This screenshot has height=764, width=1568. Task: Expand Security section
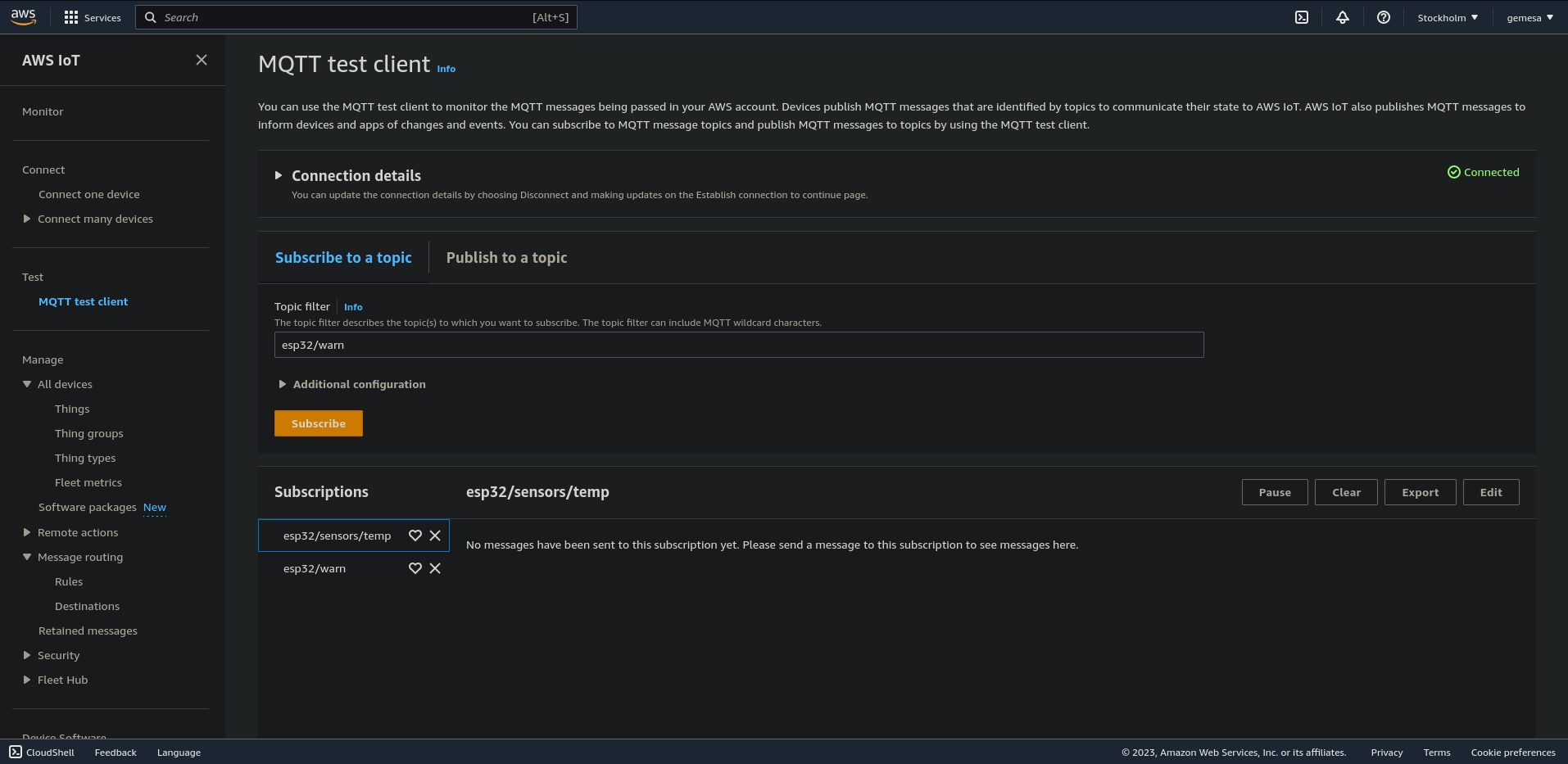coord(27,655)
